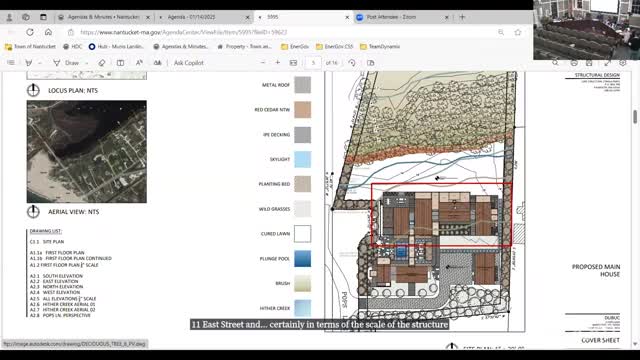Open EnerGov CSS bookmark folder
640x360 pixels.
pyautogui.click(x=334, y=47)
